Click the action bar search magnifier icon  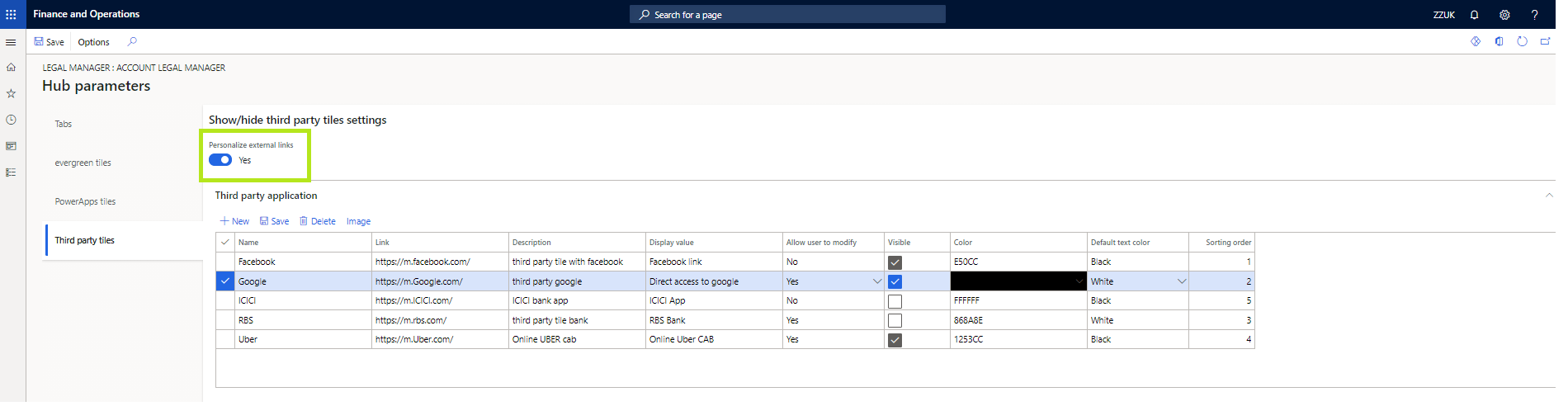pos(132,41)
